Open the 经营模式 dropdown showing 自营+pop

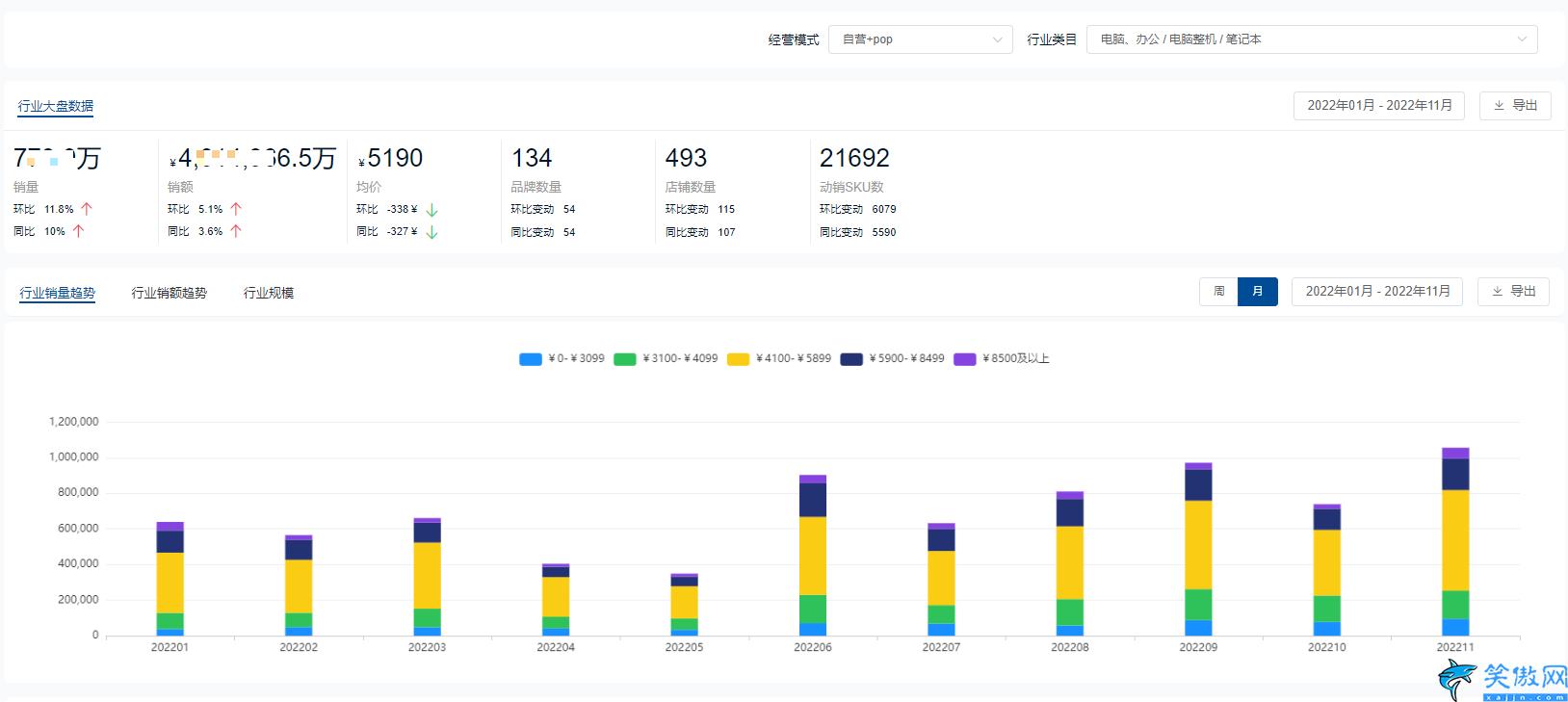point(920,39)
